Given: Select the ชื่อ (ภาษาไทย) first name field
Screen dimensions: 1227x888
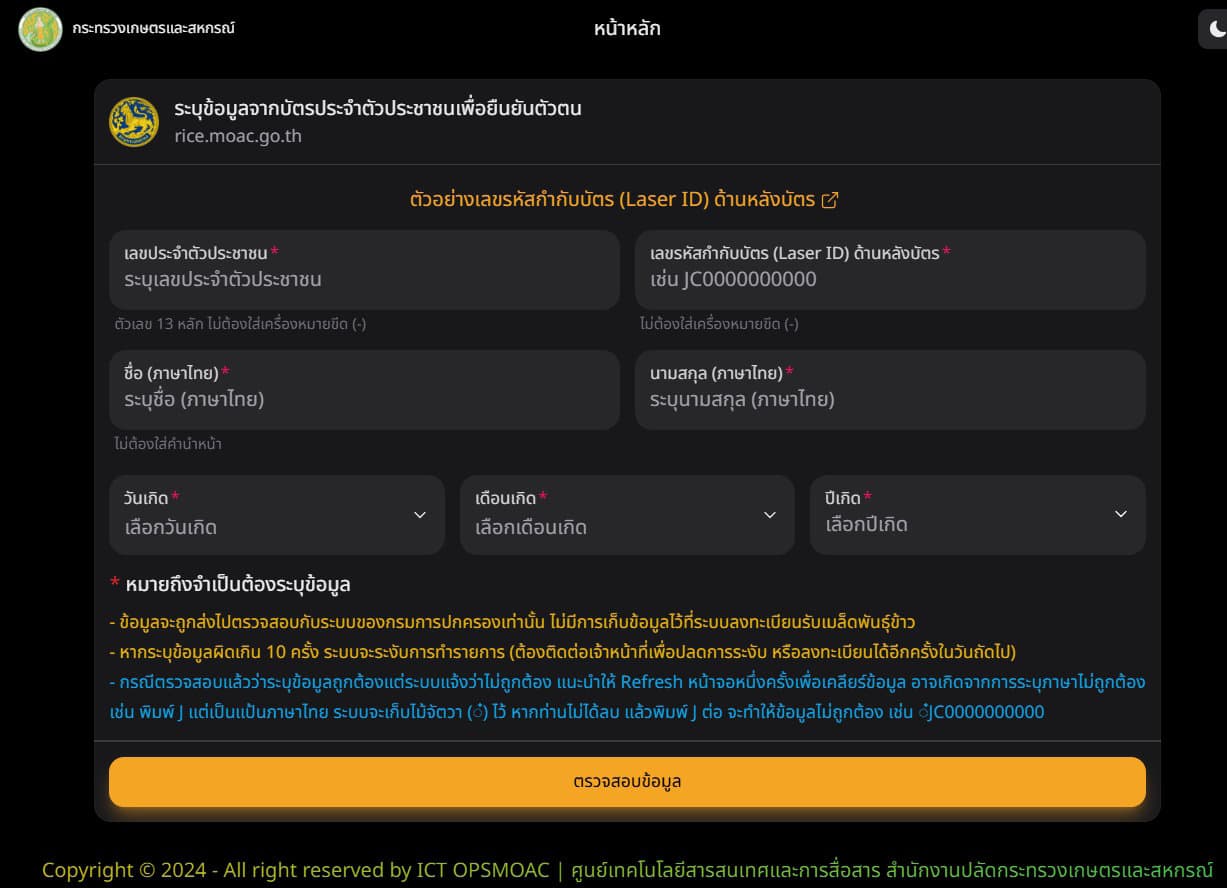Looking at the screenshot, I should (x=364, y=399).
